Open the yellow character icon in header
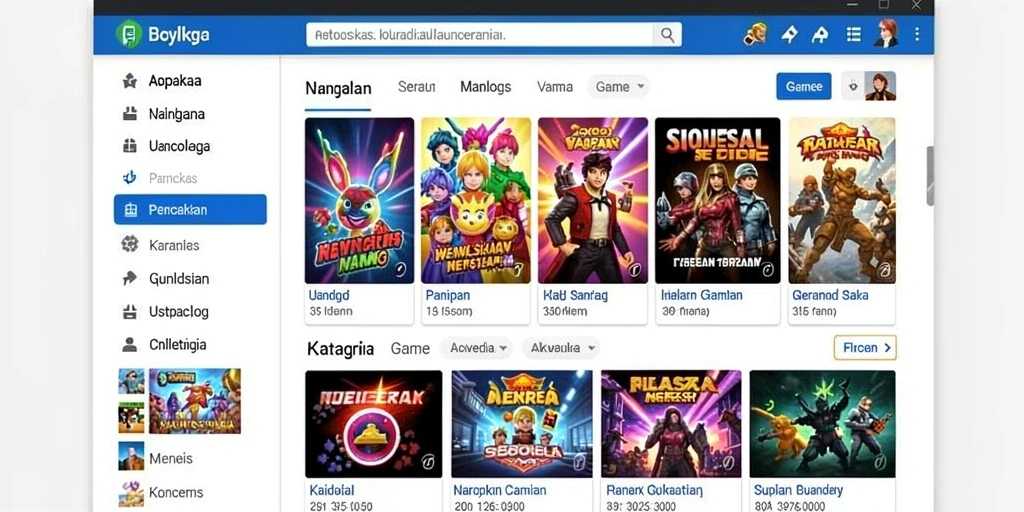Viewport: 1024px width, 512px height. pyautogui.click(x=755, y=35)
